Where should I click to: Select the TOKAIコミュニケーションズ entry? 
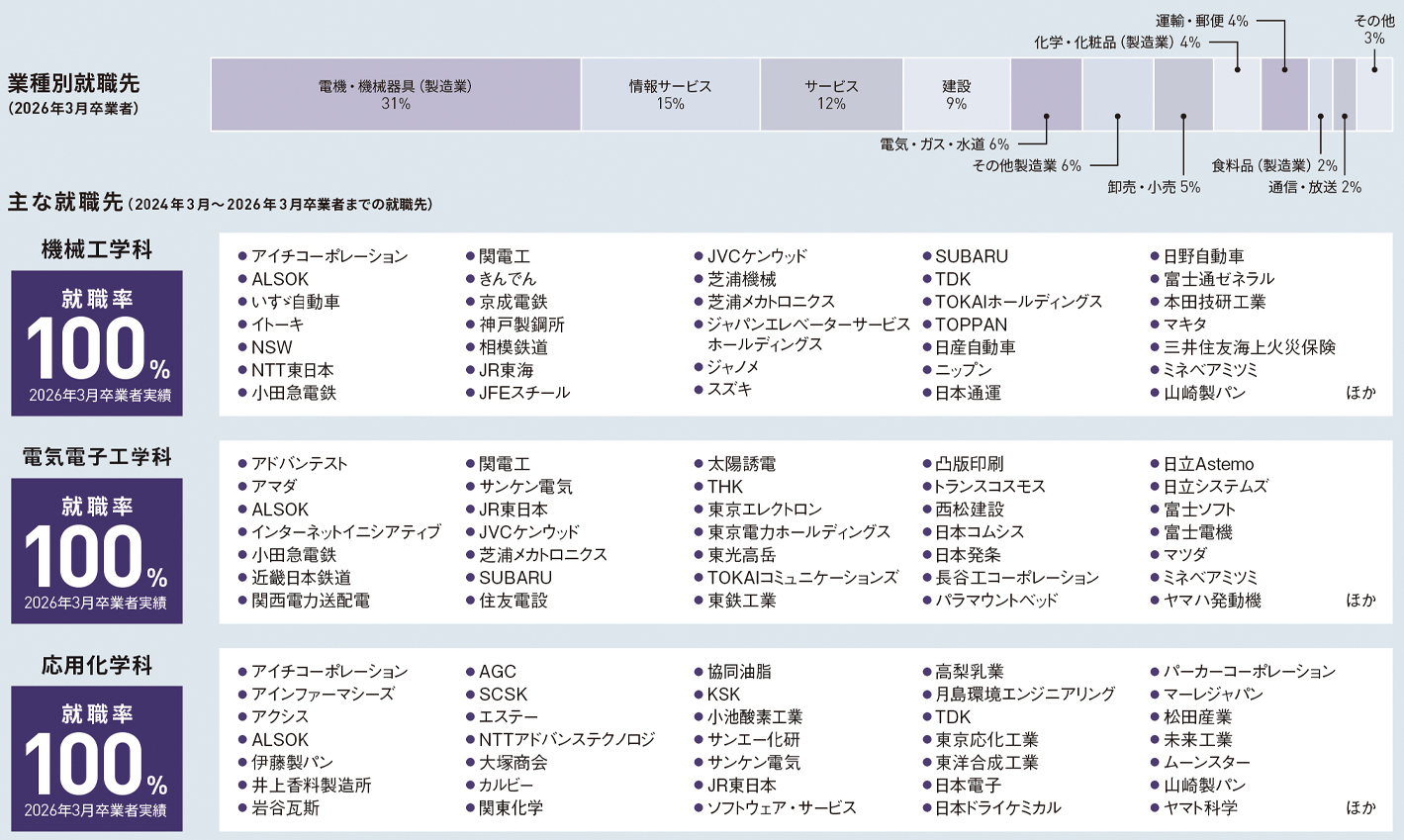pos(803,578)
